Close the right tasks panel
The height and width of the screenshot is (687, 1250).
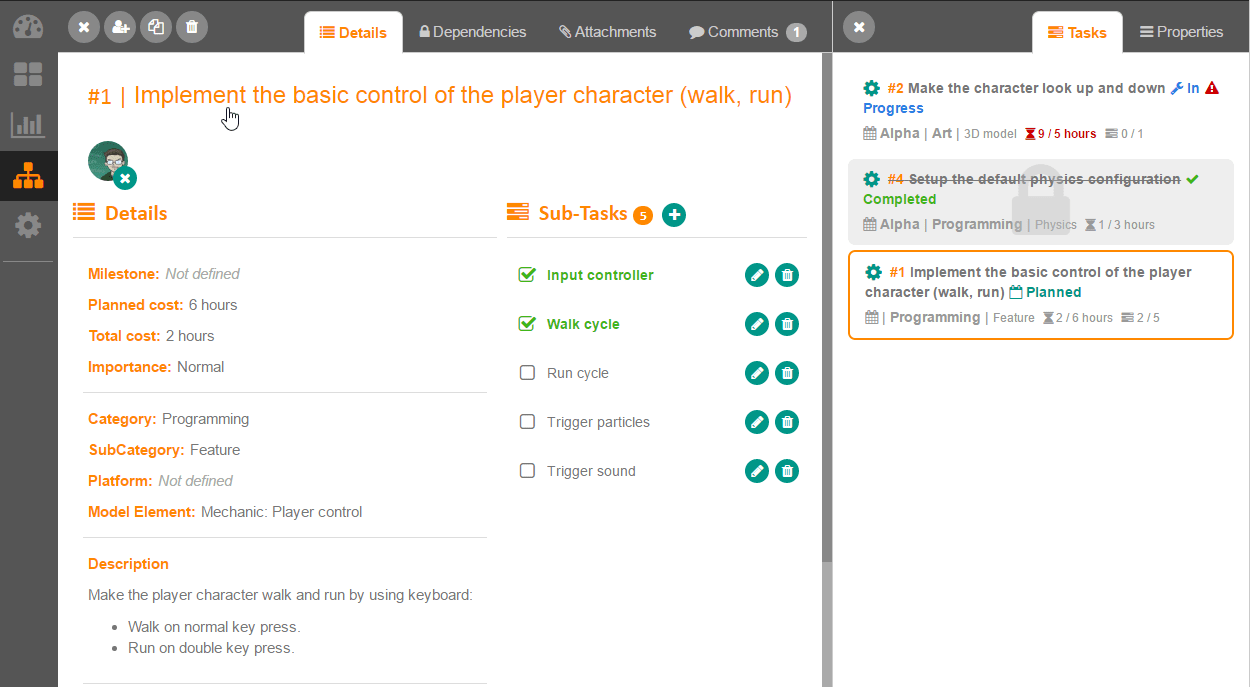tap(859, 27)
